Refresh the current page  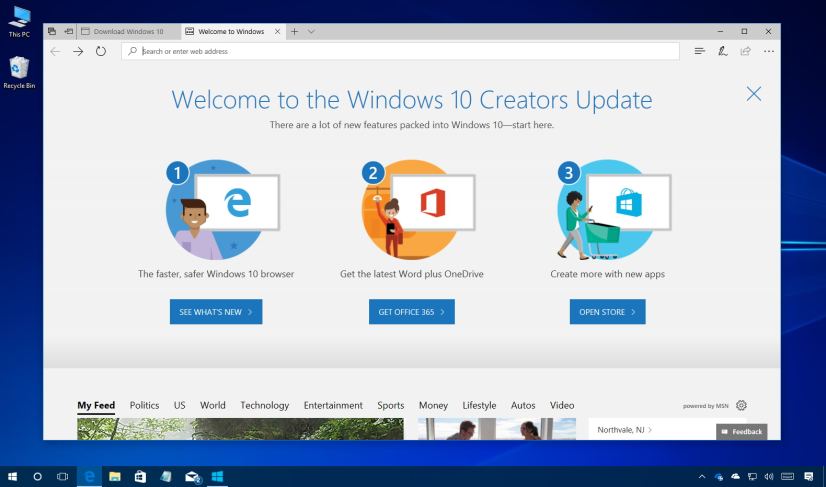tap(101, 51)
